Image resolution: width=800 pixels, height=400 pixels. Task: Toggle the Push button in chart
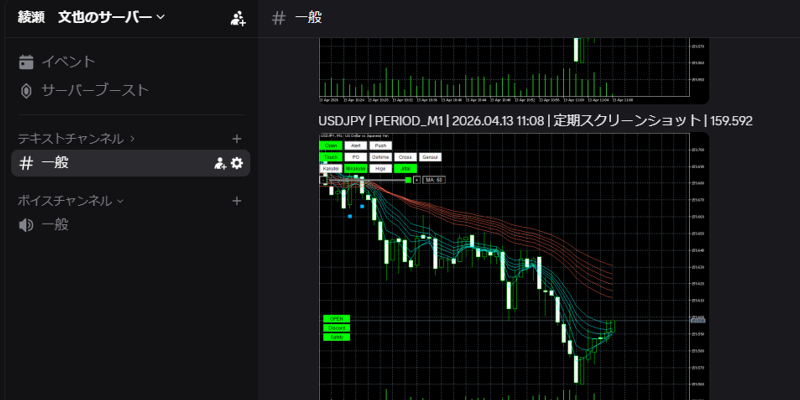coord(380,145)
